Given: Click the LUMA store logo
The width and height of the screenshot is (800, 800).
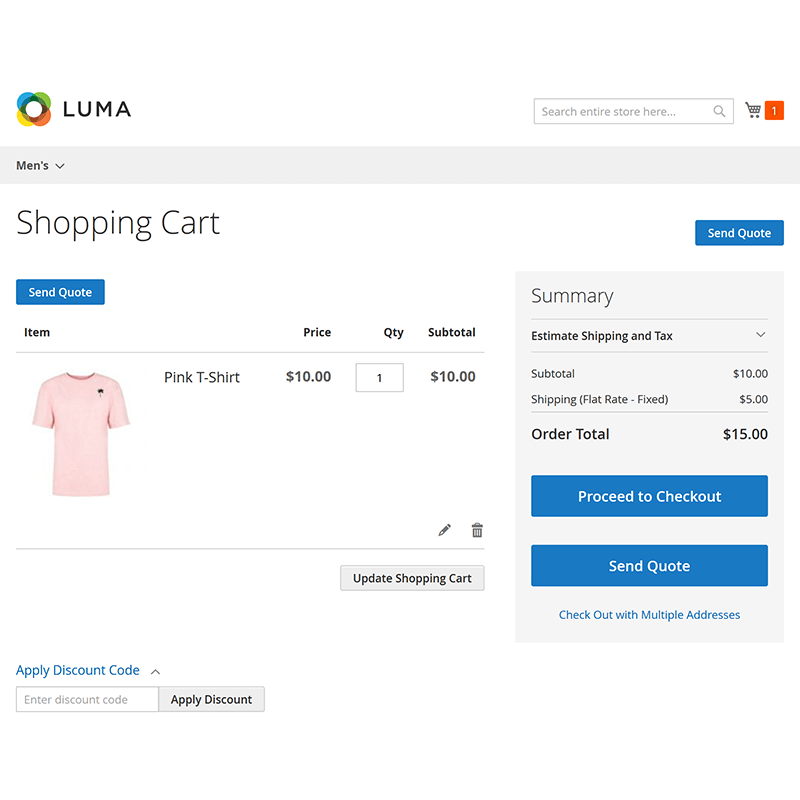Looking at the screenshot, I should coord(73,110).
